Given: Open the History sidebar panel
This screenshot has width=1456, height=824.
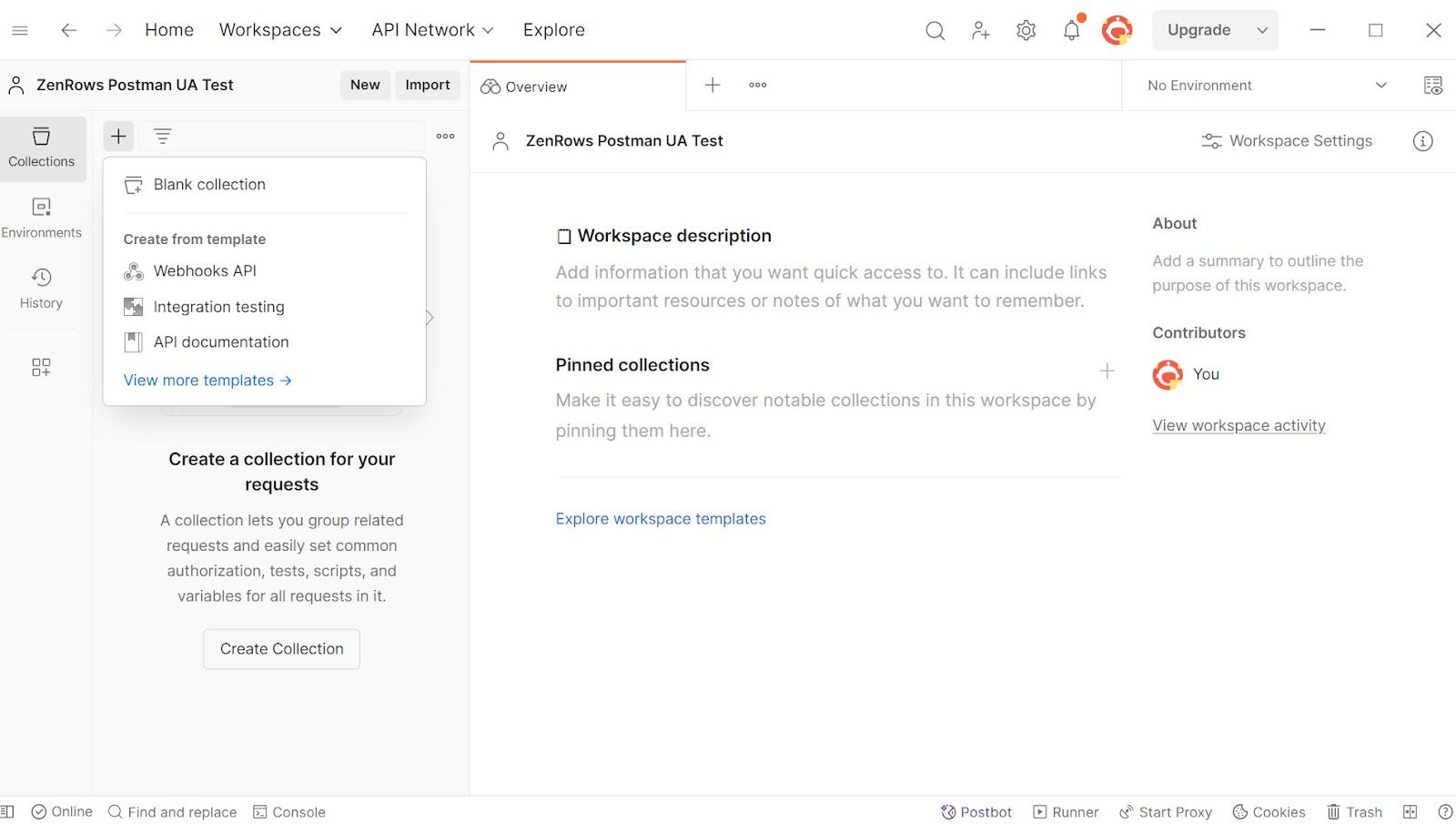Looking at the screenshot, I should pyautogui.click(x=42, y=289).
